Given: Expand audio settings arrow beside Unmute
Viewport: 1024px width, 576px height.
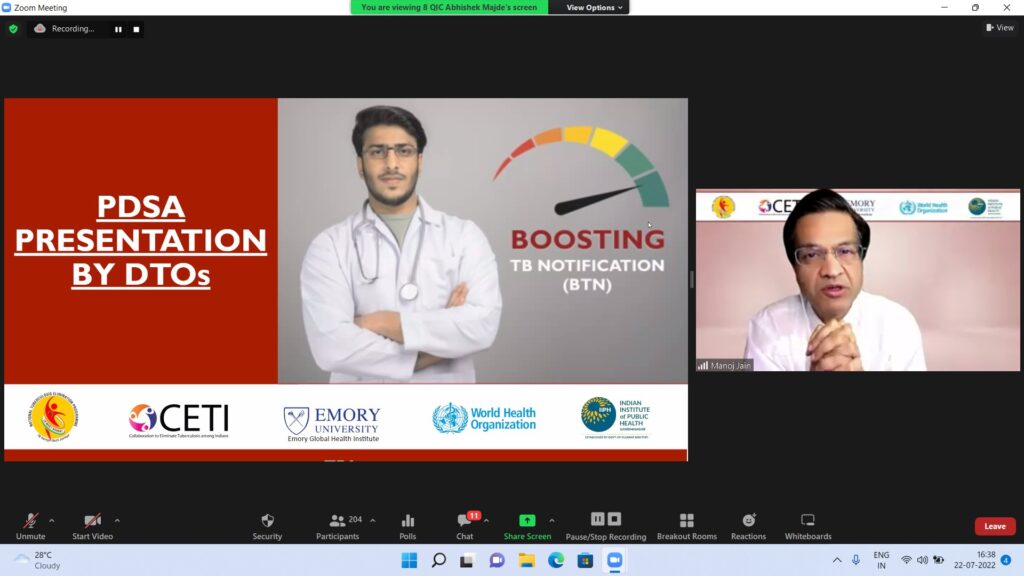Looking at the screenshot, I should click(52, 520).
